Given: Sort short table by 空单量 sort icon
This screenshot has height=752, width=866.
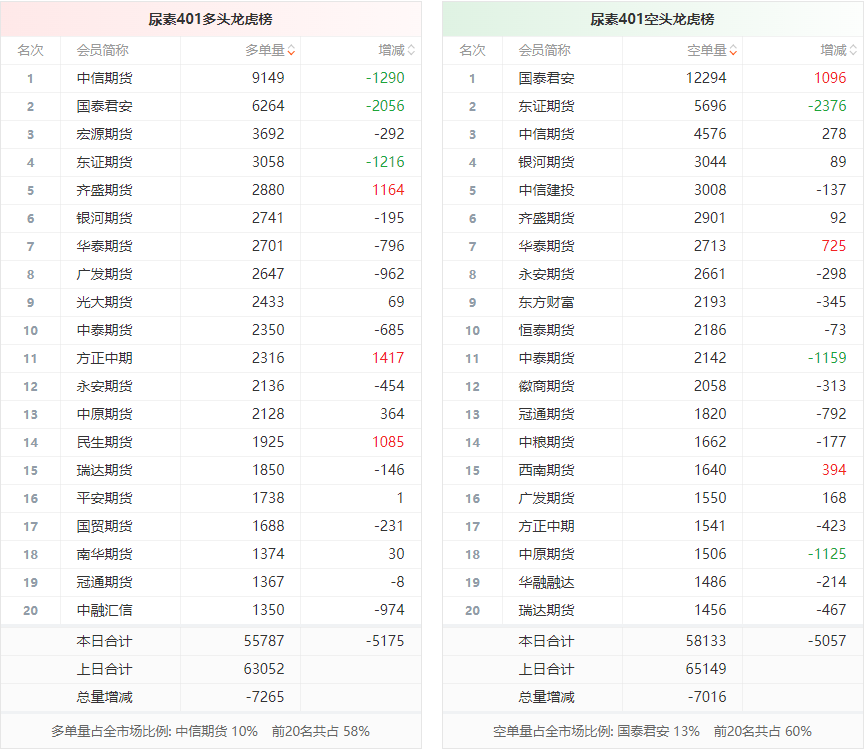Looking at the screenshot, I should [733, 50].
